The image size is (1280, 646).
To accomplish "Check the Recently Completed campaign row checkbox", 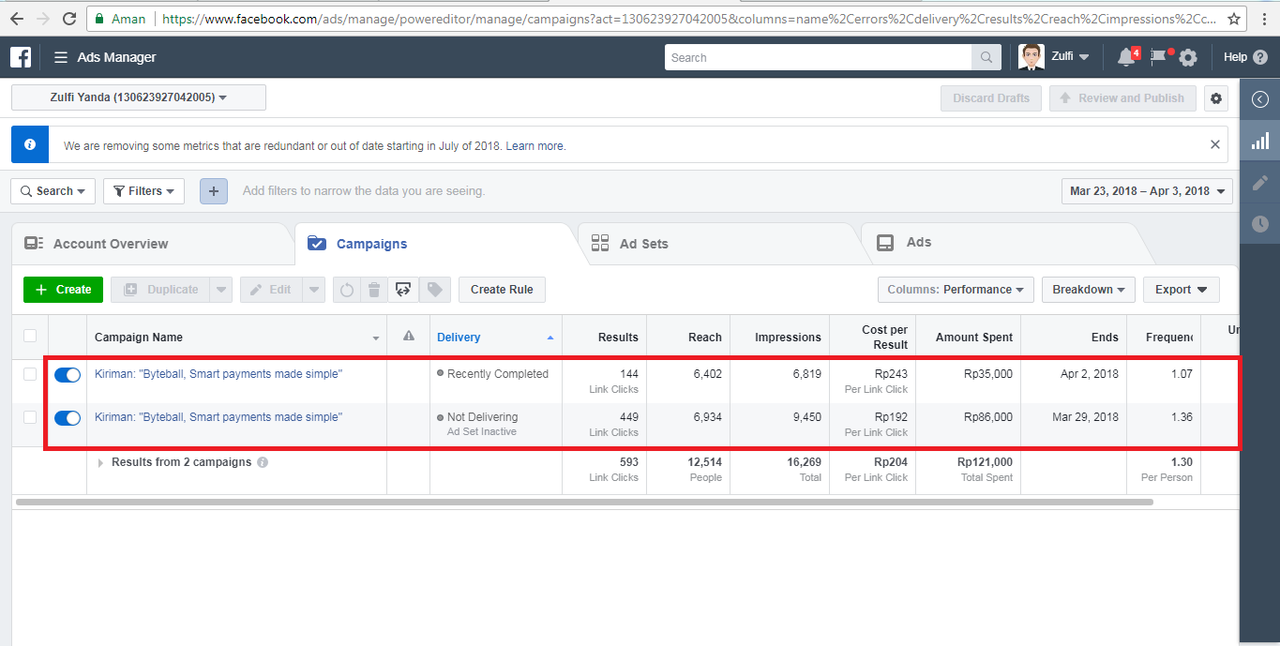I will pyautogui.click(x=30, y=374).
